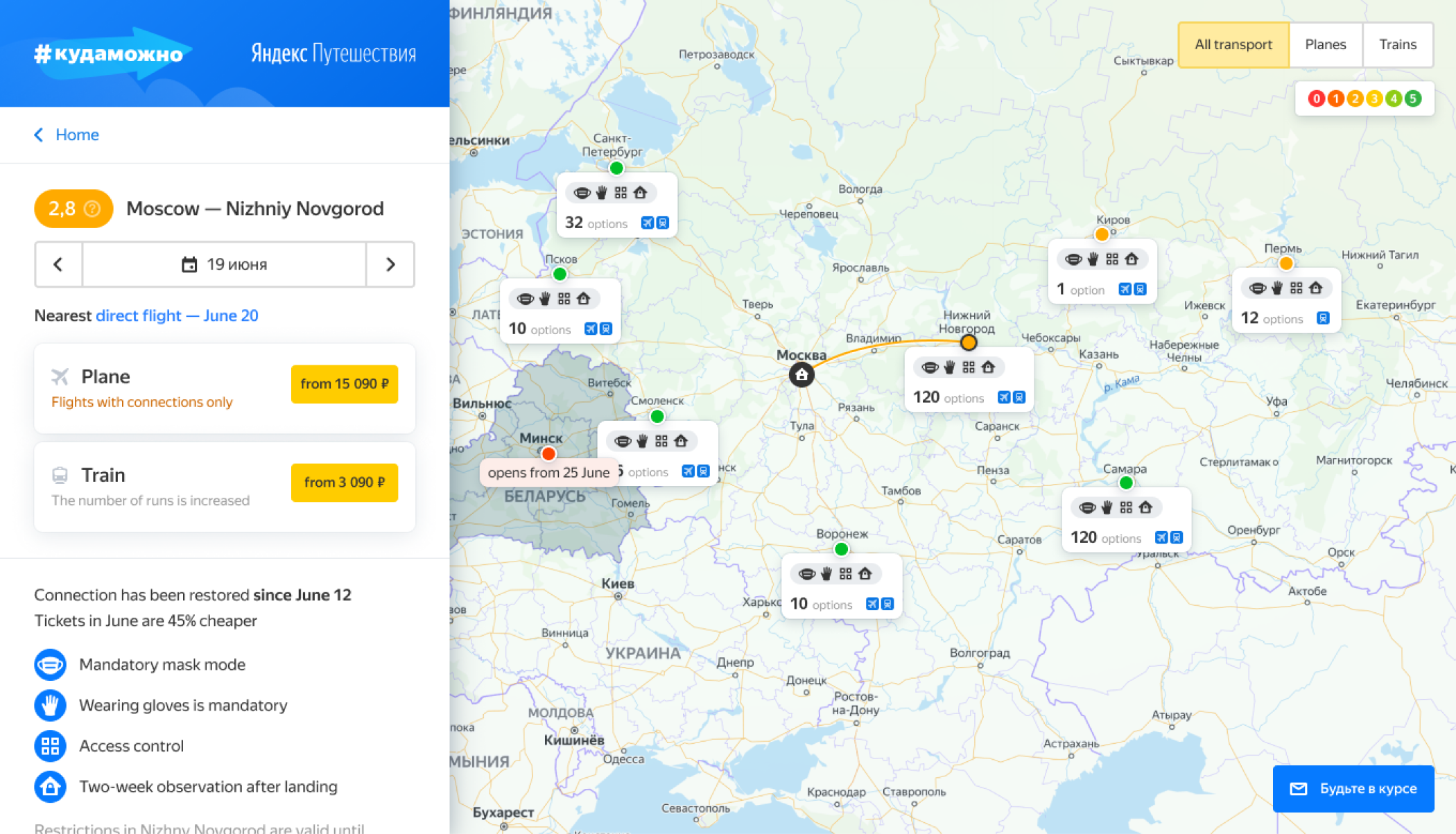Viewport: 1456px width, 834px height.
Task: Click the question mark on 2,8 rating
Action: click(x=92, y=209)
